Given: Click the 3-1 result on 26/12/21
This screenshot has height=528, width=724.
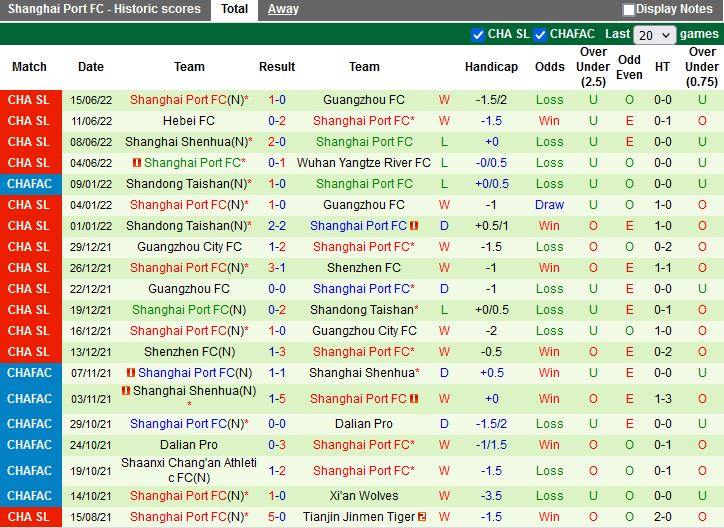Looking at the screenshot, I should [277, 268].
